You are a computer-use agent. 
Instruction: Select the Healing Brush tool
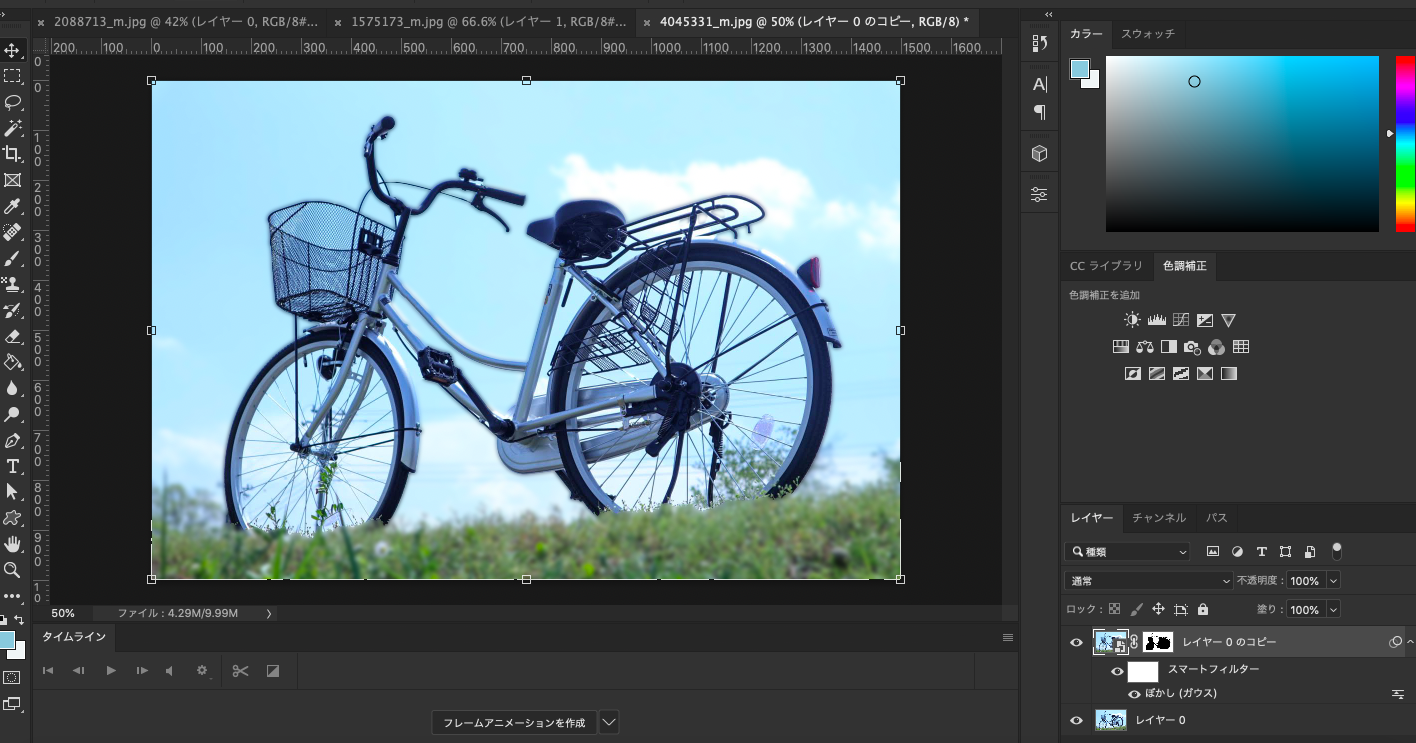click(12, 232)
